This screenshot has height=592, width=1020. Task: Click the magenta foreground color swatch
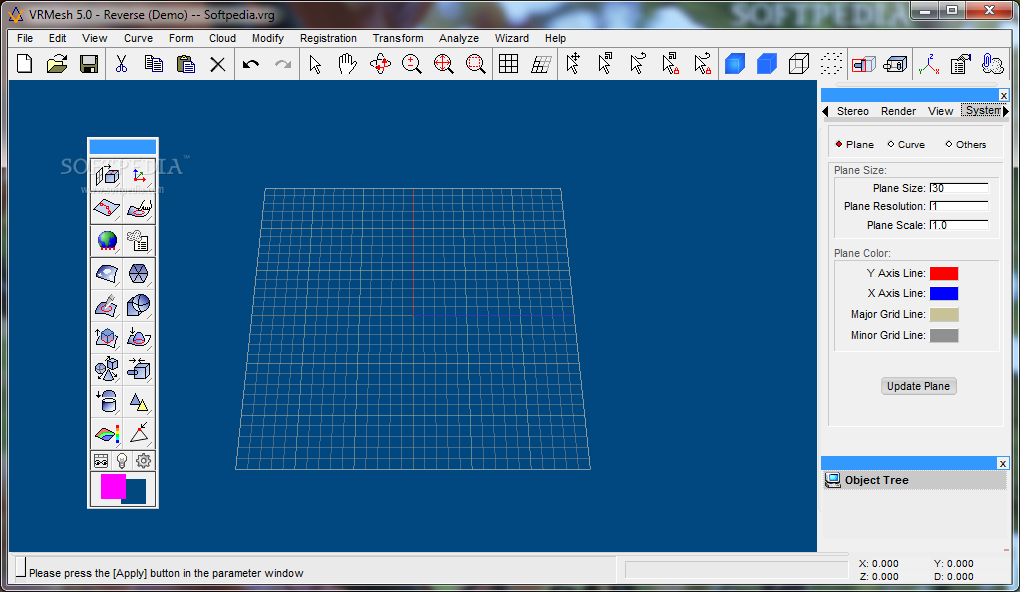click(112, 486)
